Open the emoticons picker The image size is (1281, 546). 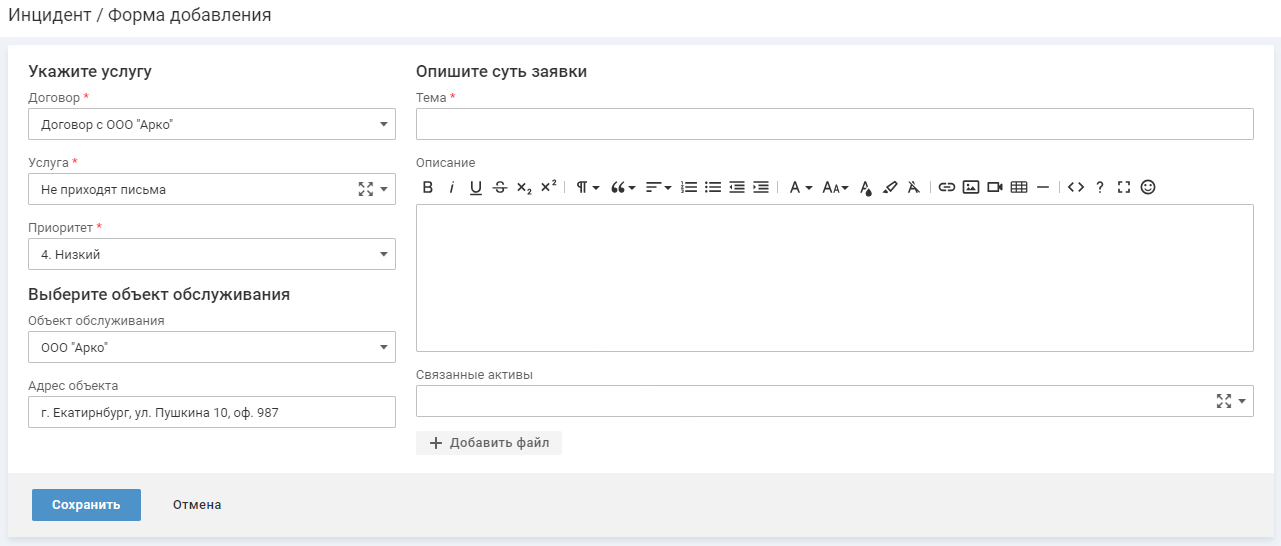pos(1148,187)
